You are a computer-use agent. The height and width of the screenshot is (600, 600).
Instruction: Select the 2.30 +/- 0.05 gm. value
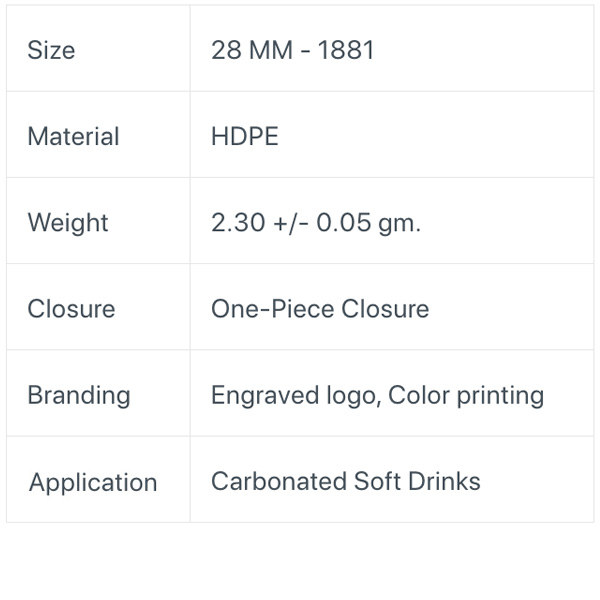coord(316,223)
